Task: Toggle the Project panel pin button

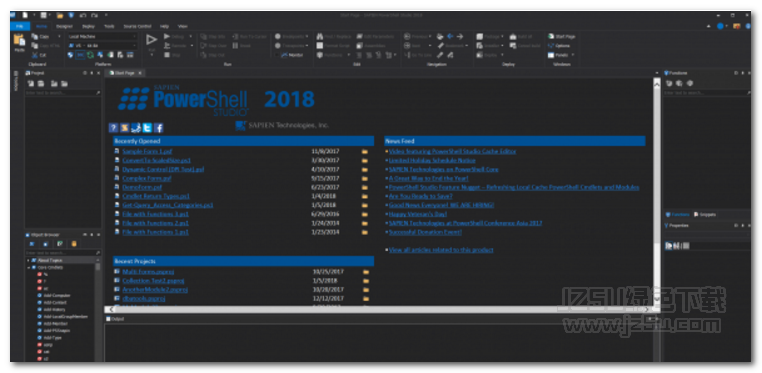Action: pos(92,73)
